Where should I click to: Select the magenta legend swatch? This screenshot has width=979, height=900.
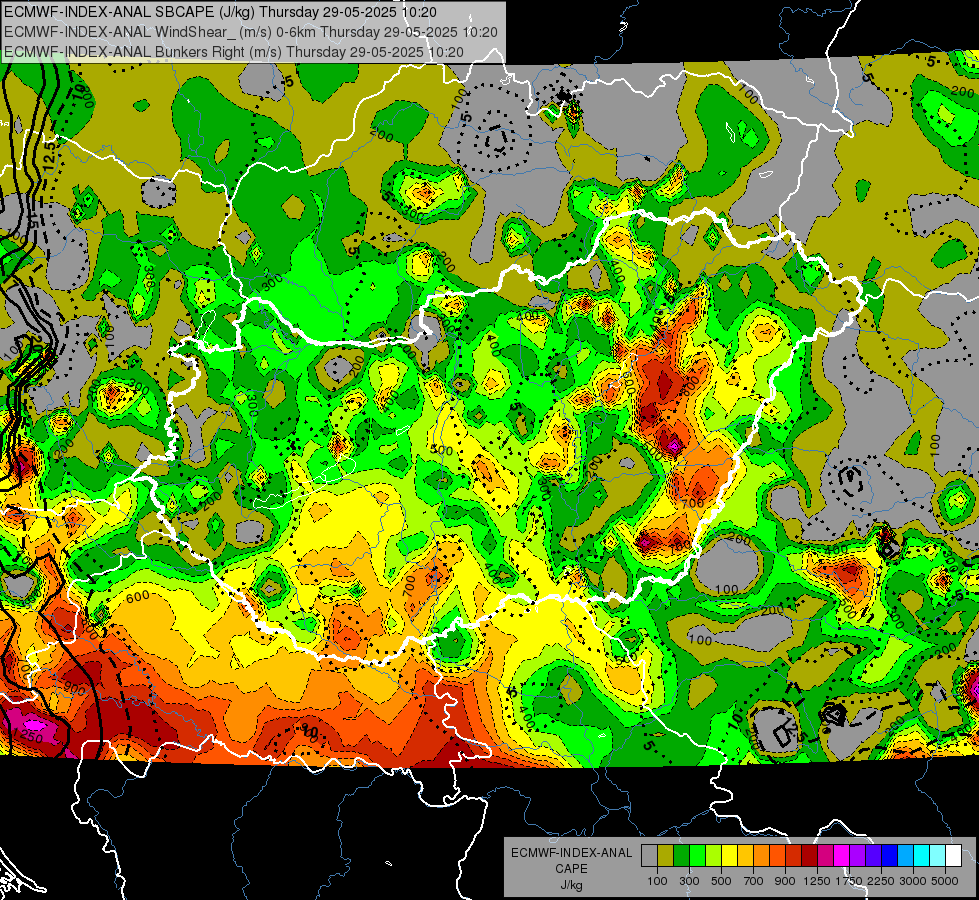[x=842, y=855]
